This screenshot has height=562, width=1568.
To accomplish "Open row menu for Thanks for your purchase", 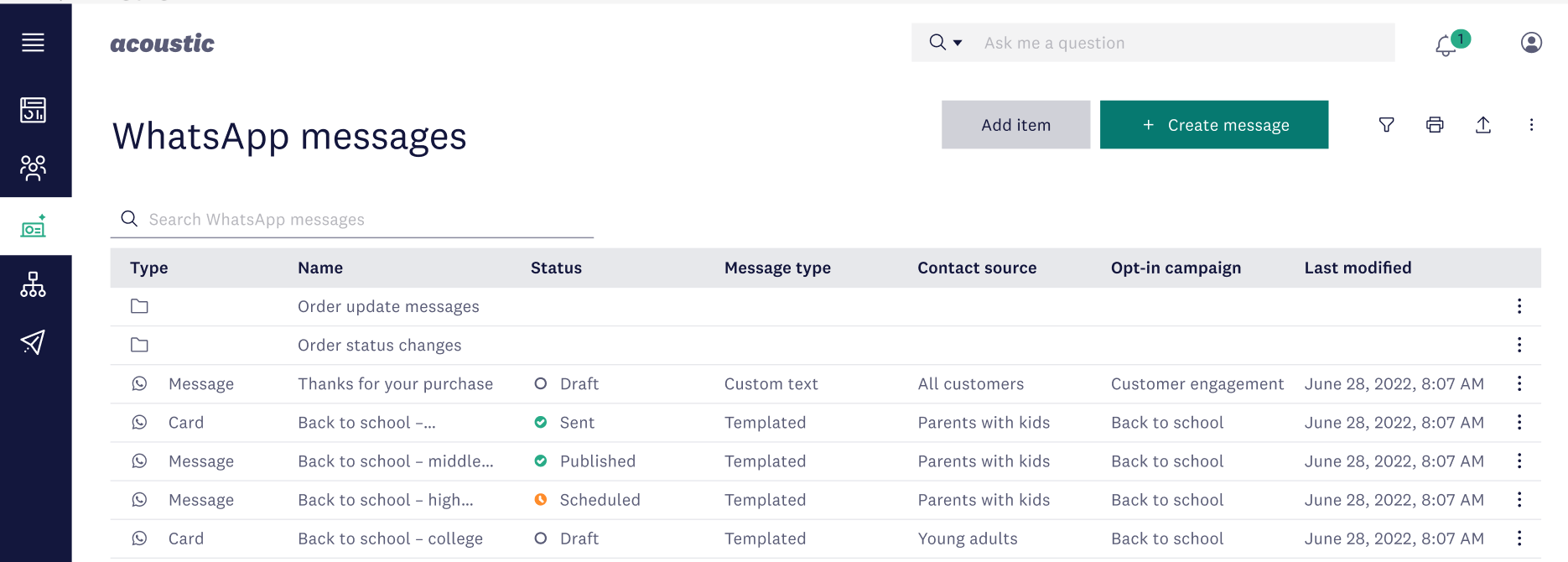I will 1519,383.
